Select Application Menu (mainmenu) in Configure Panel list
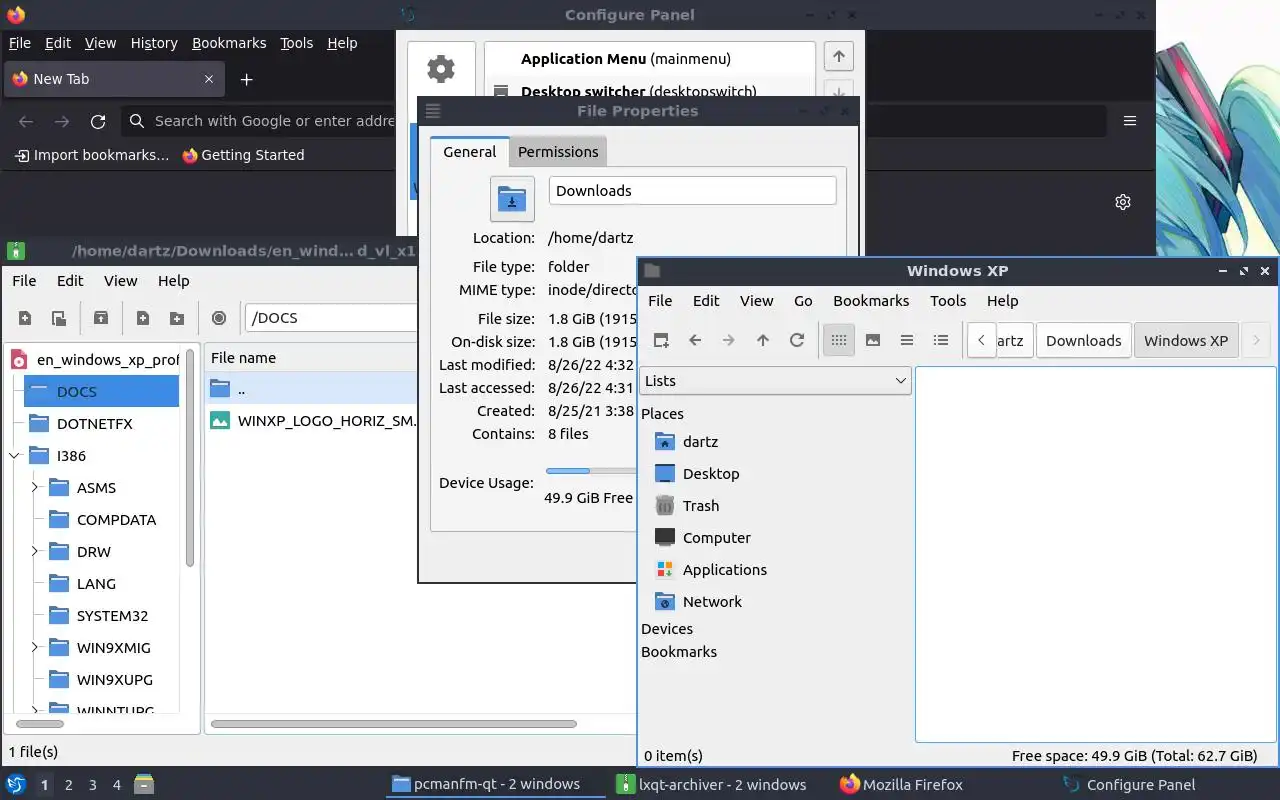 pos(649,59)
